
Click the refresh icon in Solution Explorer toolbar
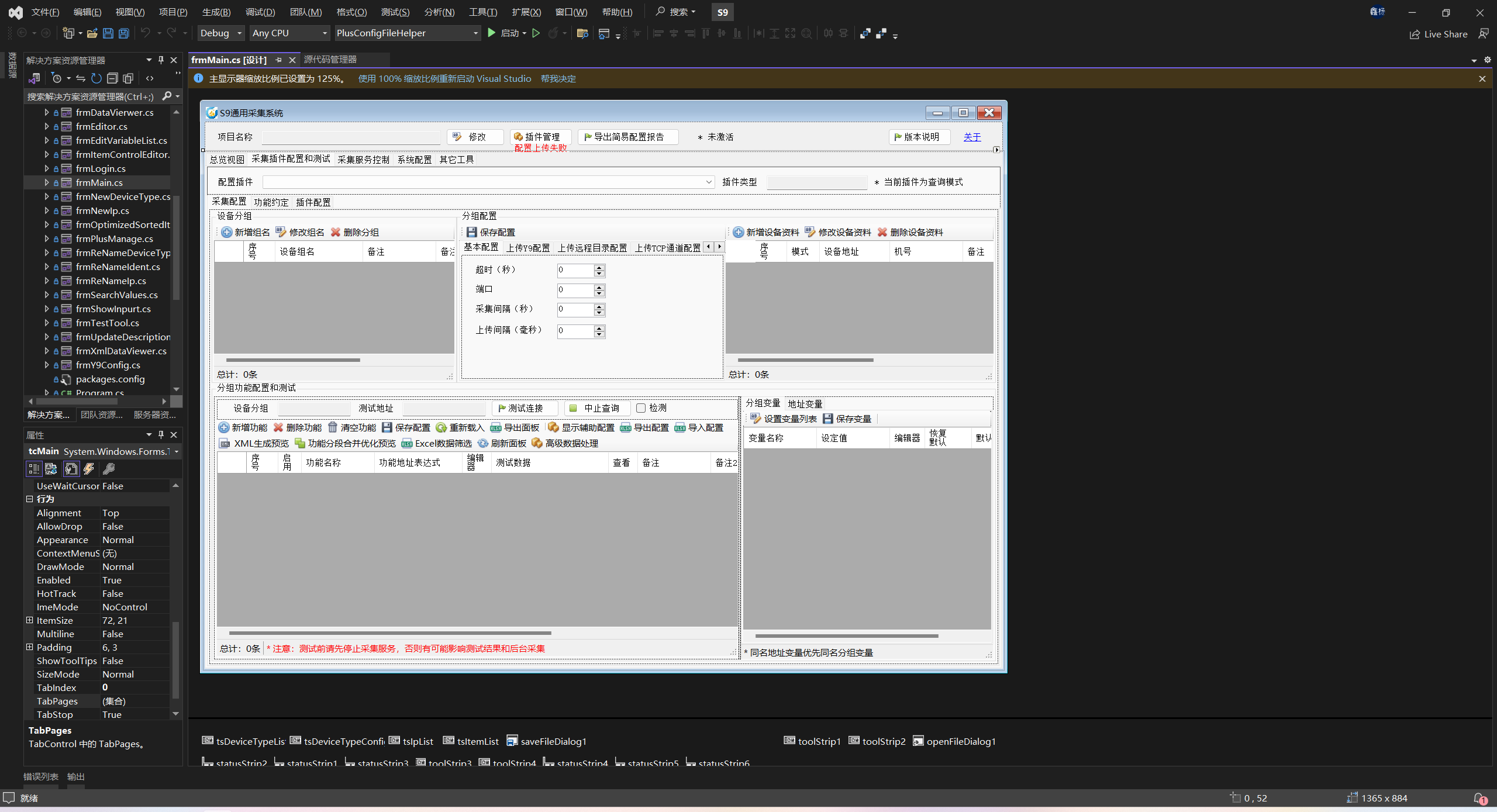click(x=96, y=78)
